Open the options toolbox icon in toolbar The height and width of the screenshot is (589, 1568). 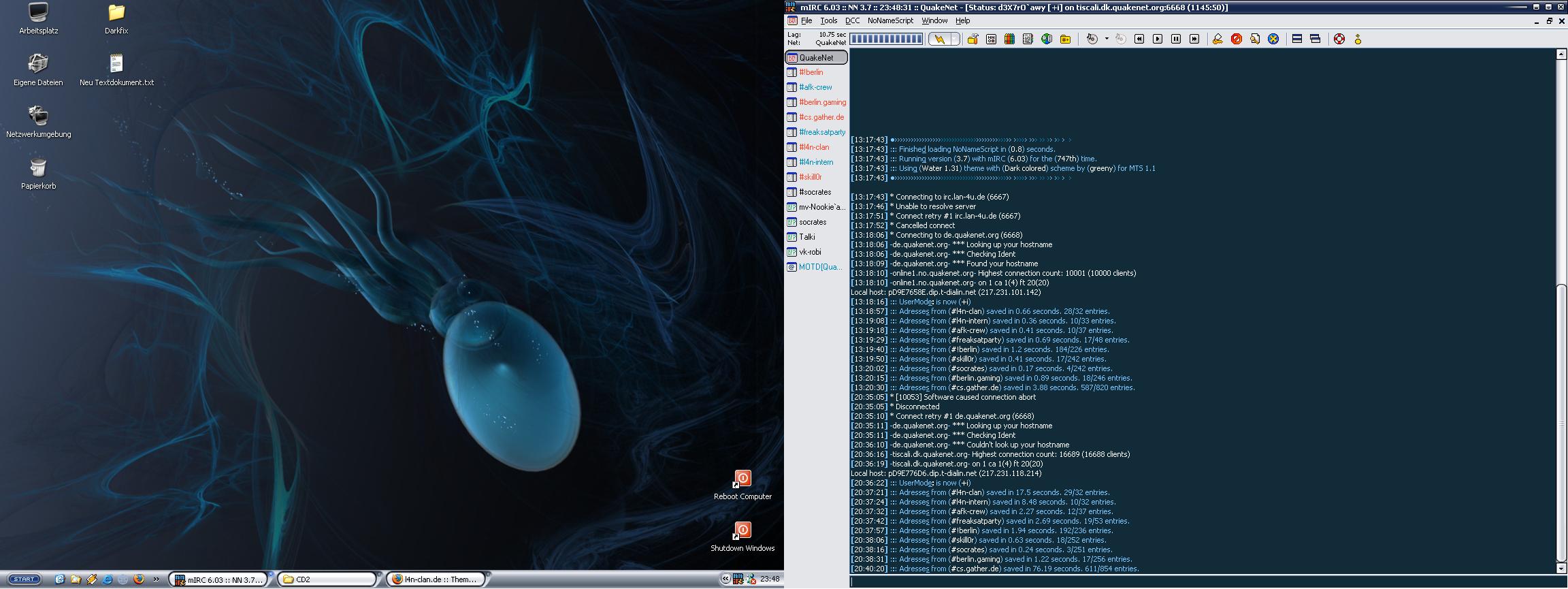click(x=973, y=39)
